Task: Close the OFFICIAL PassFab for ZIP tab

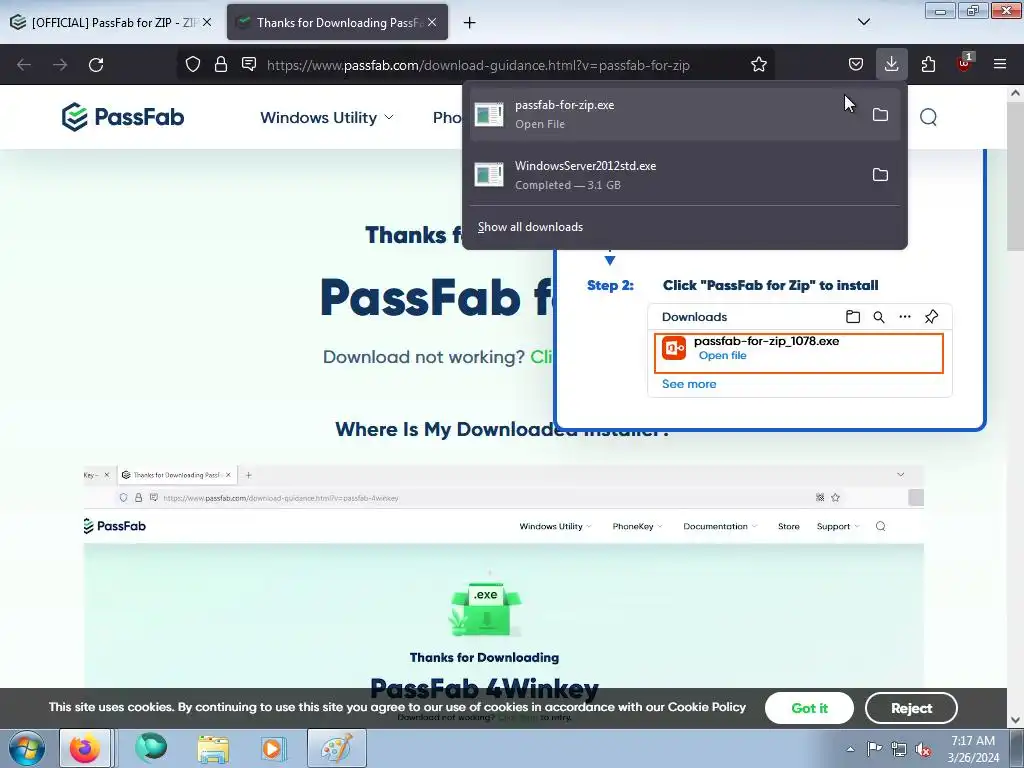Action: (x=207, y=22)
